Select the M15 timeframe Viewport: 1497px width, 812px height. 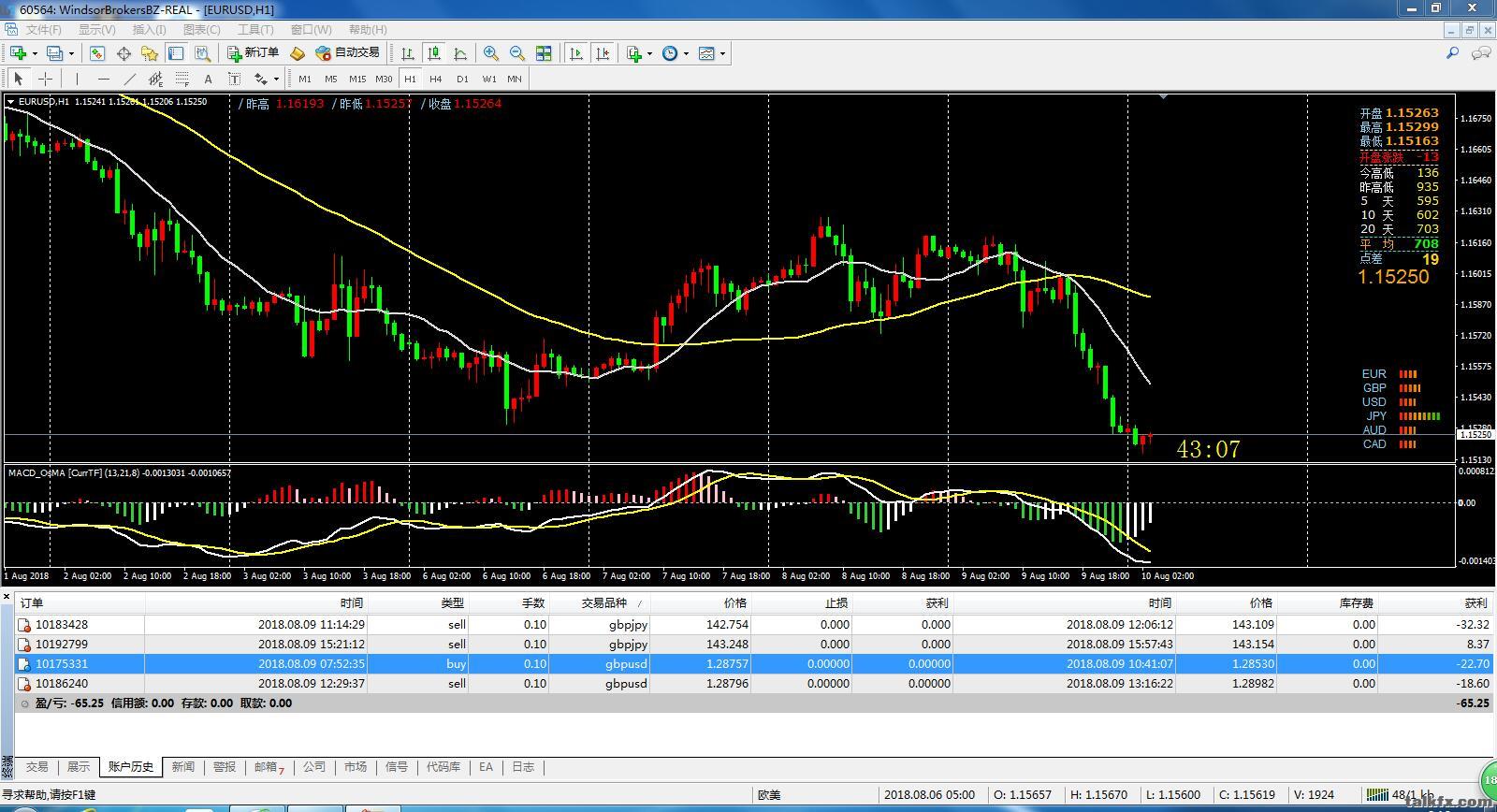(357, 79)
